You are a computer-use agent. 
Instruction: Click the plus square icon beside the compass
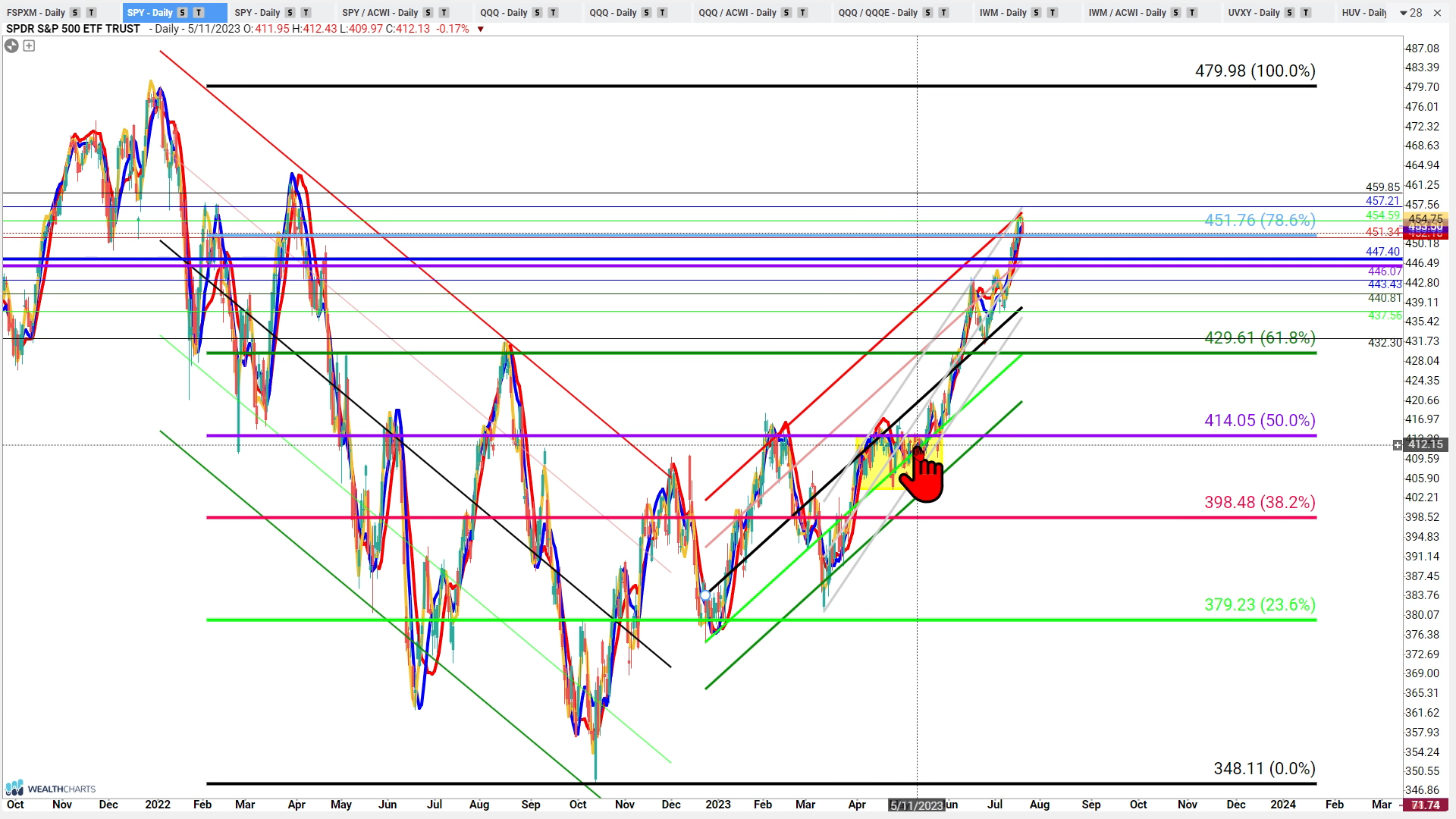tap(29, 46)
